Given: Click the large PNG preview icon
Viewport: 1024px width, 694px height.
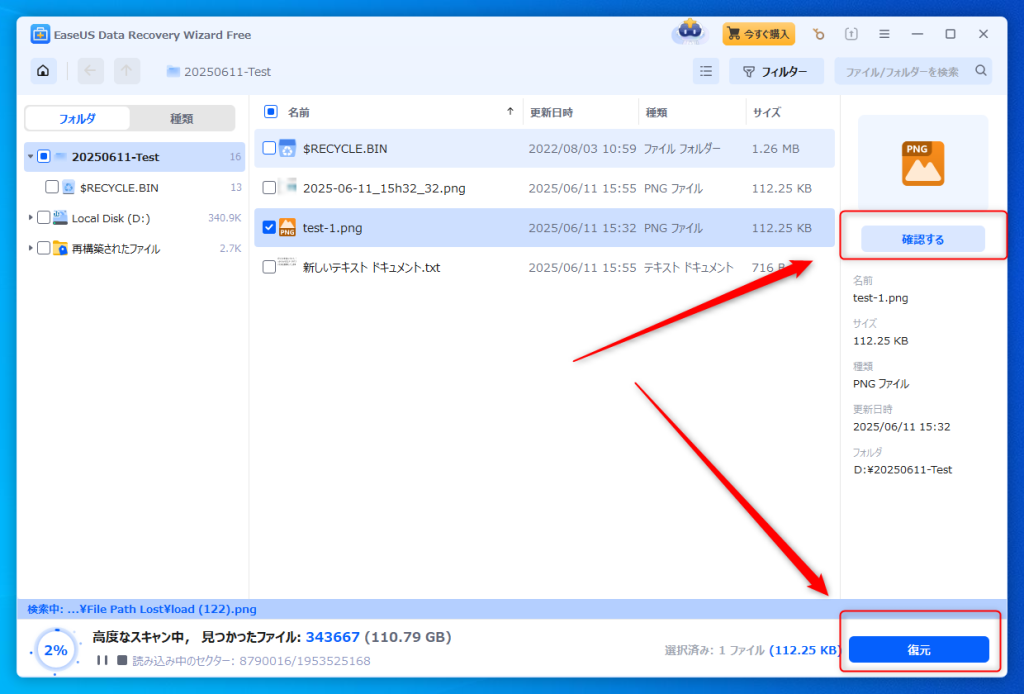Looking at the screenshot, I should pyautogui.click(x=923, y=163).
